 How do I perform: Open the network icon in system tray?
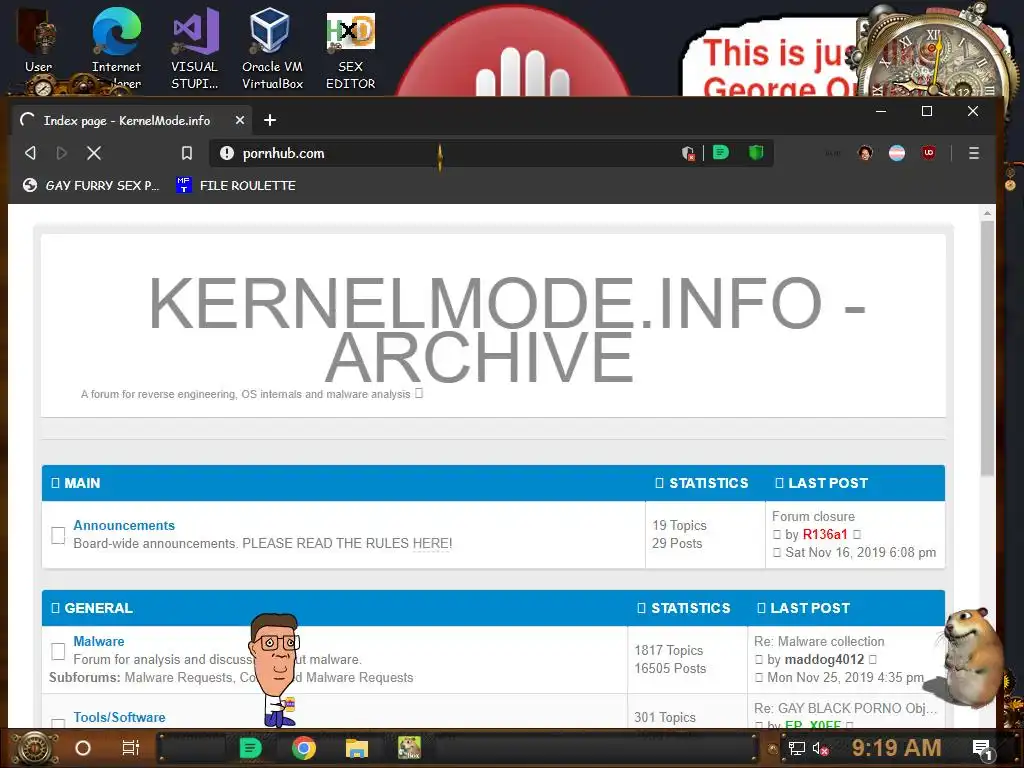[x=796, y=748]
